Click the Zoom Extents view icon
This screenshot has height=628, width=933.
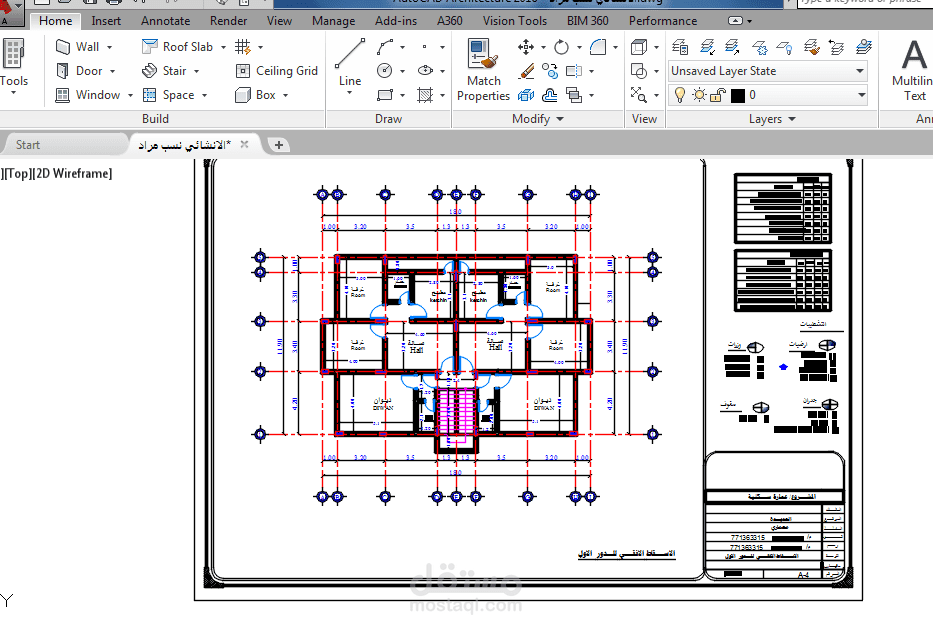638,95
